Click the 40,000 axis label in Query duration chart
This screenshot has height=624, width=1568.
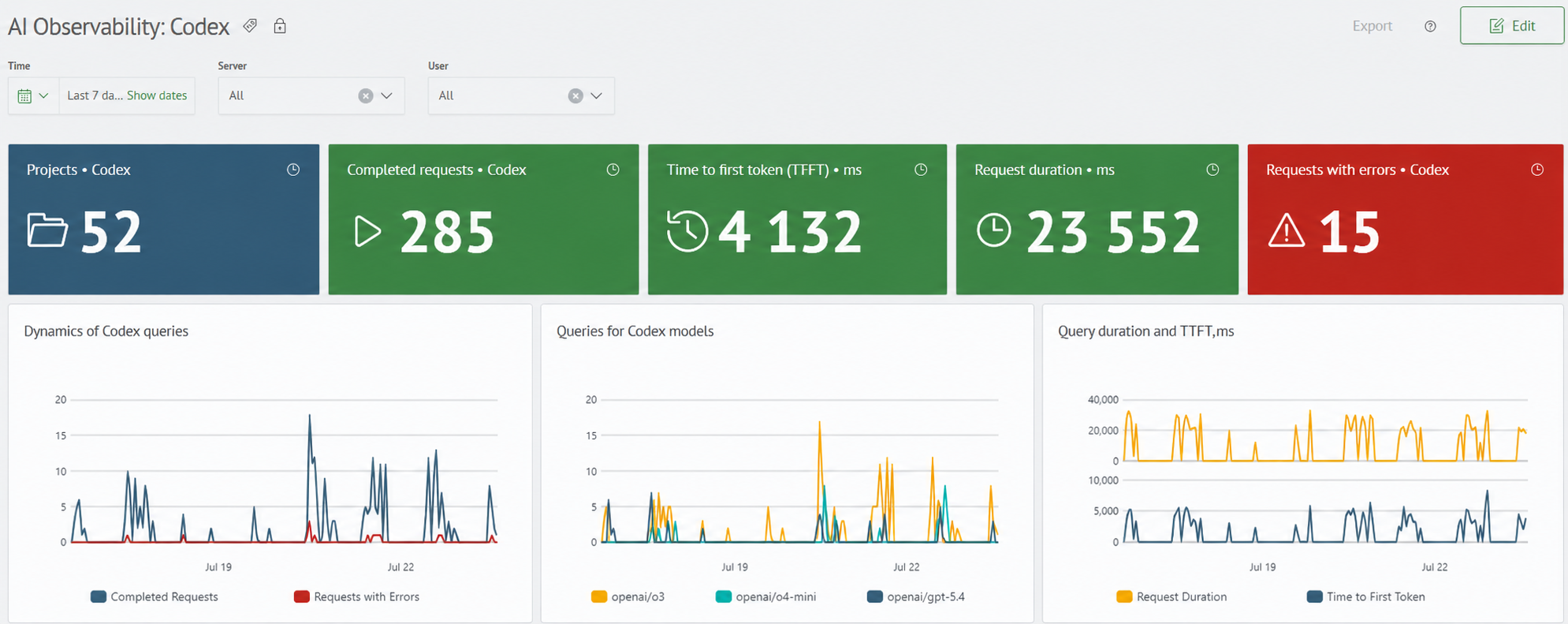[1103, 400]
